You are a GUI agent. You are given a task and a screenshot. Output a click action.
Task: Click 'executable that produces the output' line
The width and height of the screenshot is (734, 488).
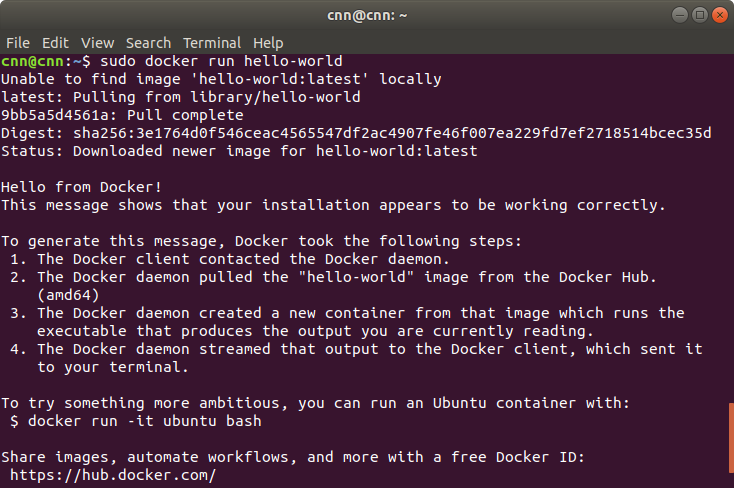315,331
